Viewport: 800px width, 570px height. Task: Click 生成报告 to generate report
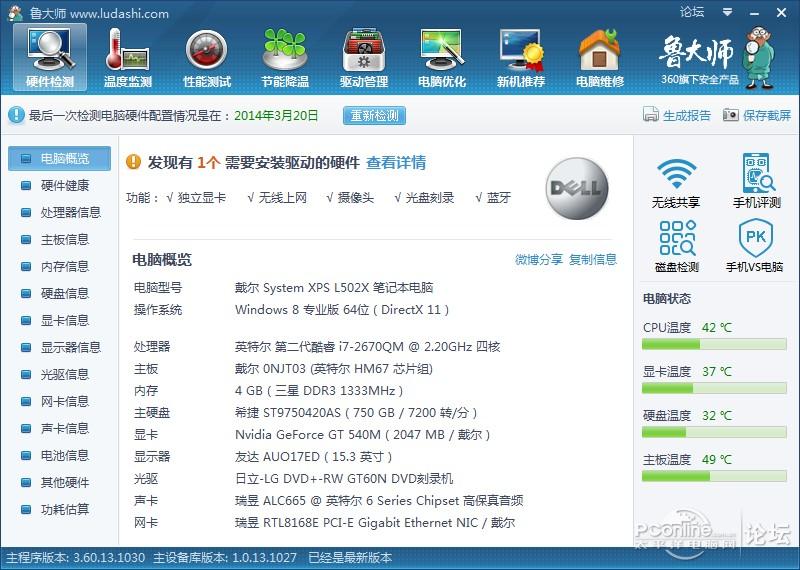[x=677, y=115]
